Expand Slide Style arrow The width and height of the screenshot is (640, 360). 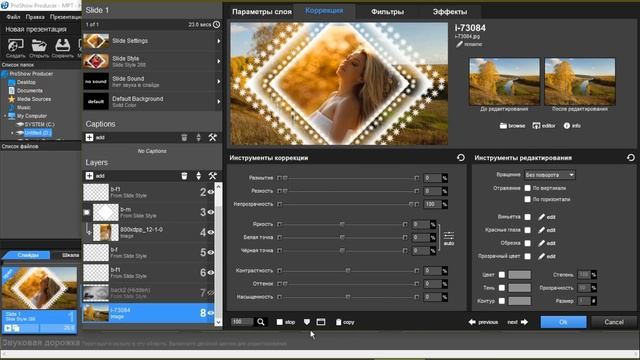(218, 61)
